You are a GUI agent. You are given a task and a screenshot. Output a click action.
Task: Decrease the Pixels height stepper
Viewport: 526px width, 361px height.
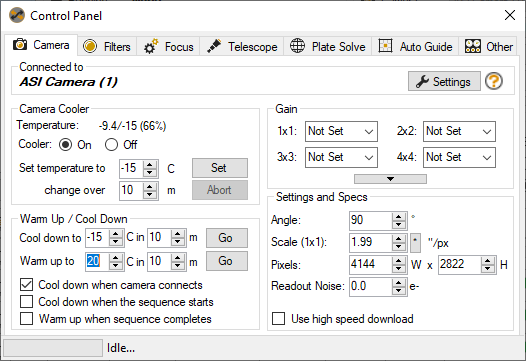488,269
